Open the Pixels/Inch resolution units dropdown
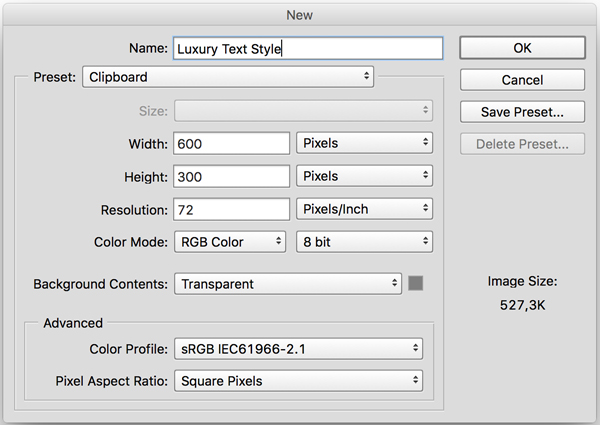The image size is (600, 425). (365, 209)
